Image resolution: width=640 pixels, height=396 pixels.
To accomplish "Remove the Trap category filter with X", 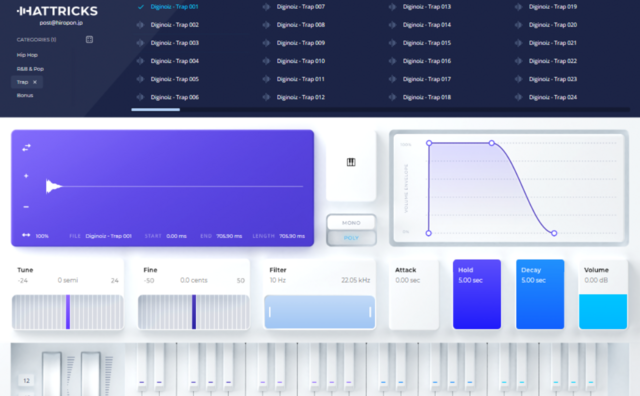I will (35, 82).
